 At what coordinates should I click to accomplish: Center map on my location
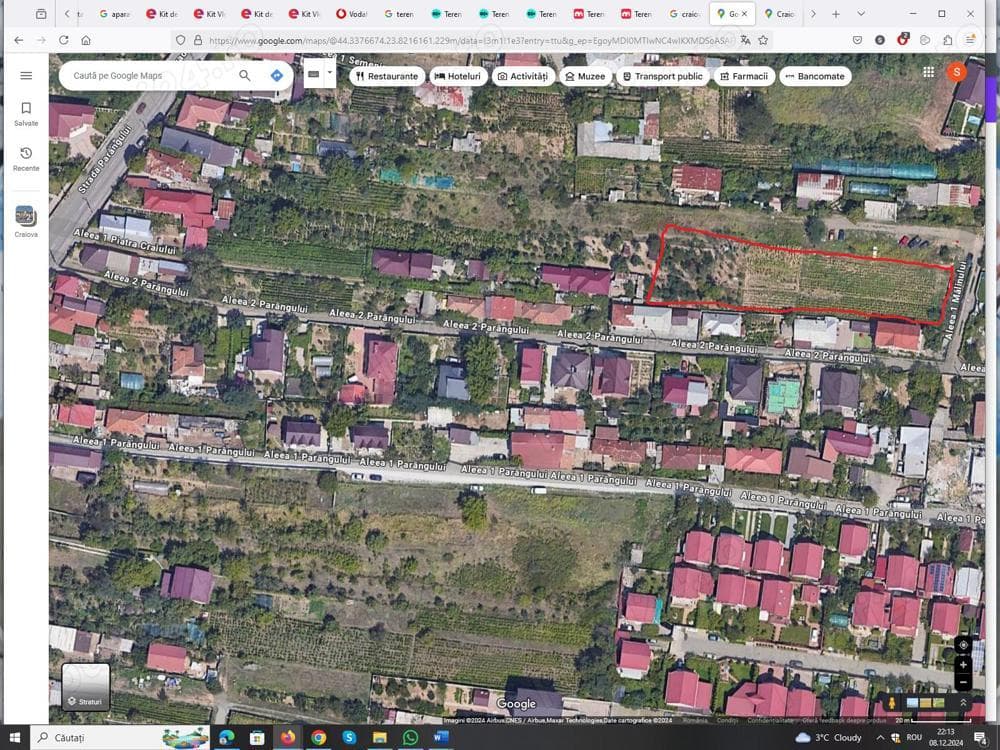963,644
